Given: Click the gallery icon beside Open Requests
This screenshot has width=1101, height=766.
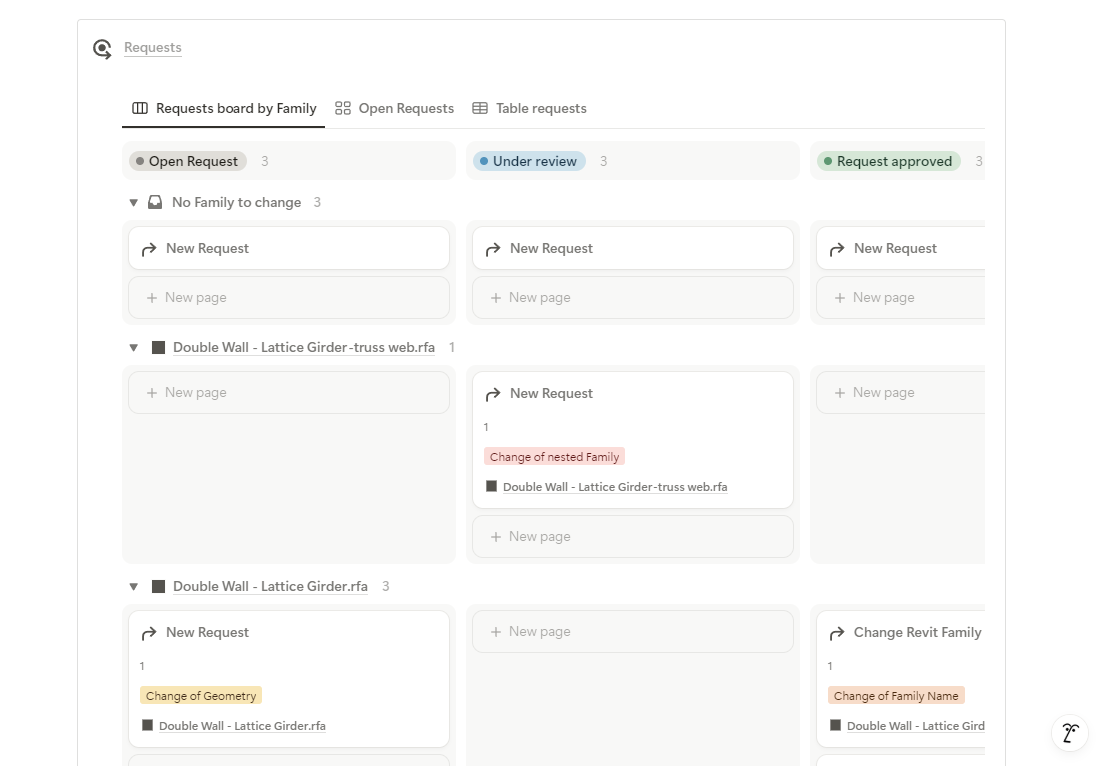Looking at the screenshot, I should click(x=343, y=108).
